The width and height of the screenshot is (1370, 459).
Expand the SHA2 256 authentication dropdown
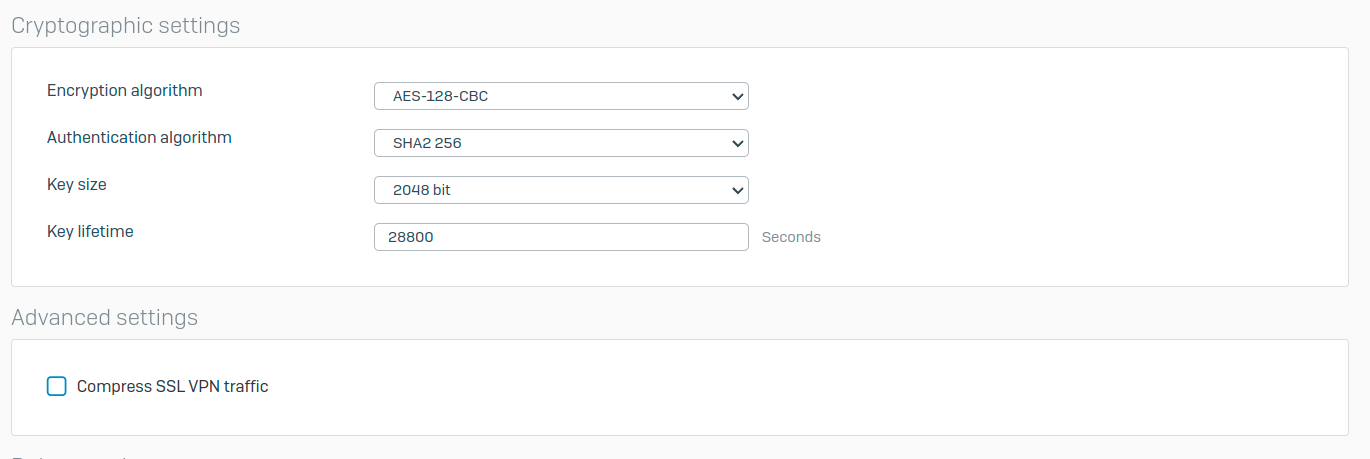tap(560, 143)
